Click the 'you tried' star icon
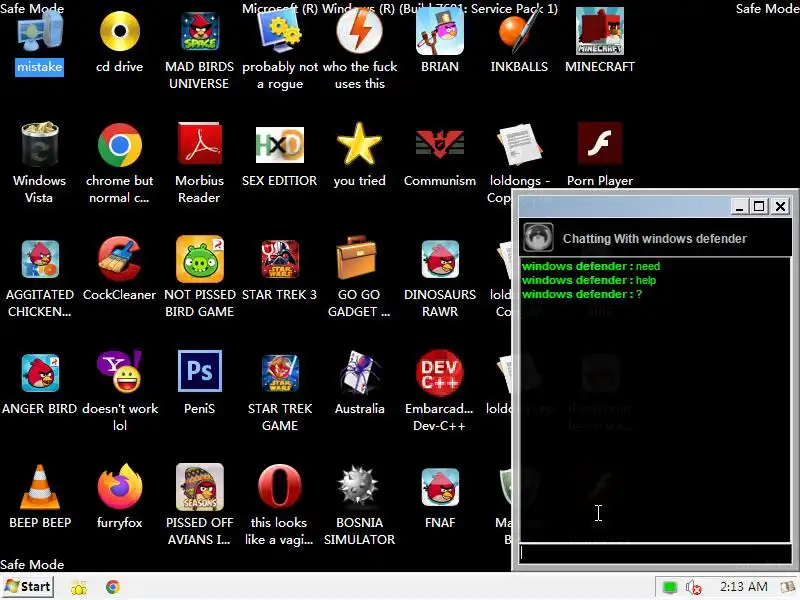Viewport: 800px width, 600px height. tap(359, 144)
